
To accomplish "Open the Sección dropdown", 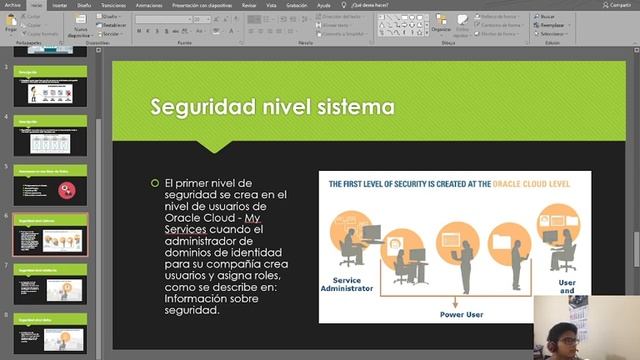I will 109,34.
